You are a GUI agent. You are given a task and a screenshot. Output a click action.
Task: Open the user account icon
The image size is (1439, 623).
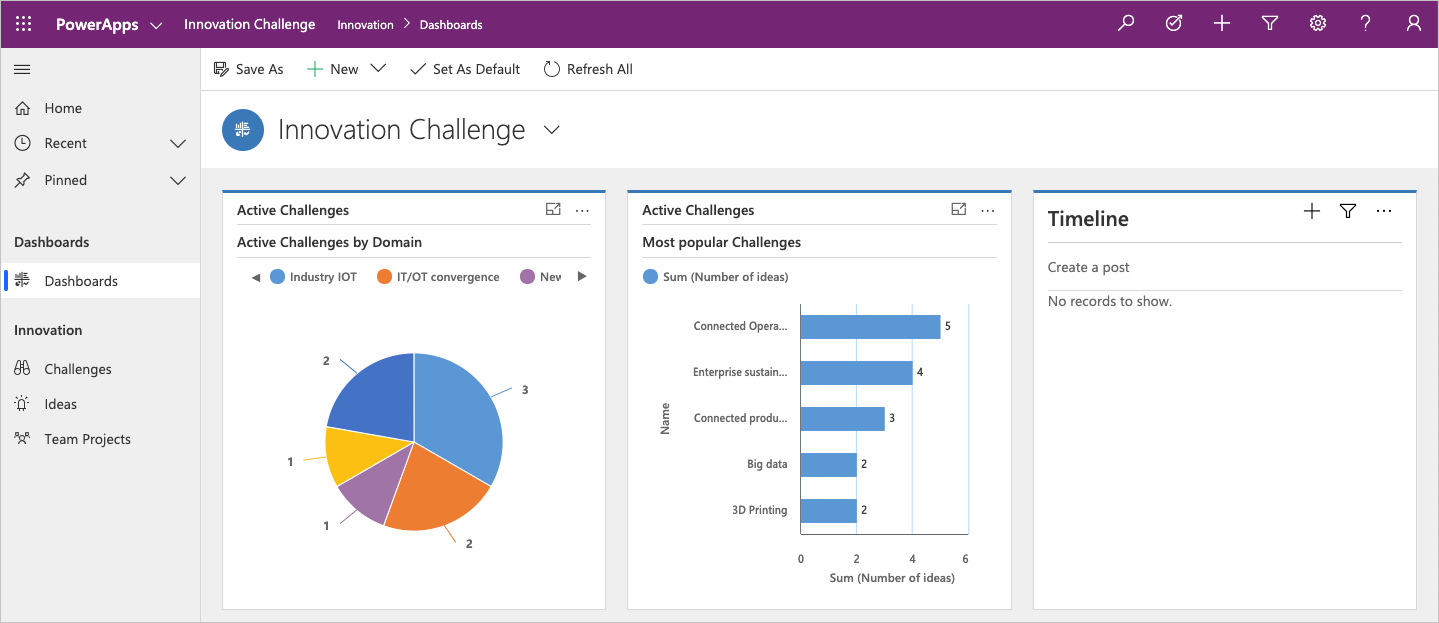[1414, 24]
